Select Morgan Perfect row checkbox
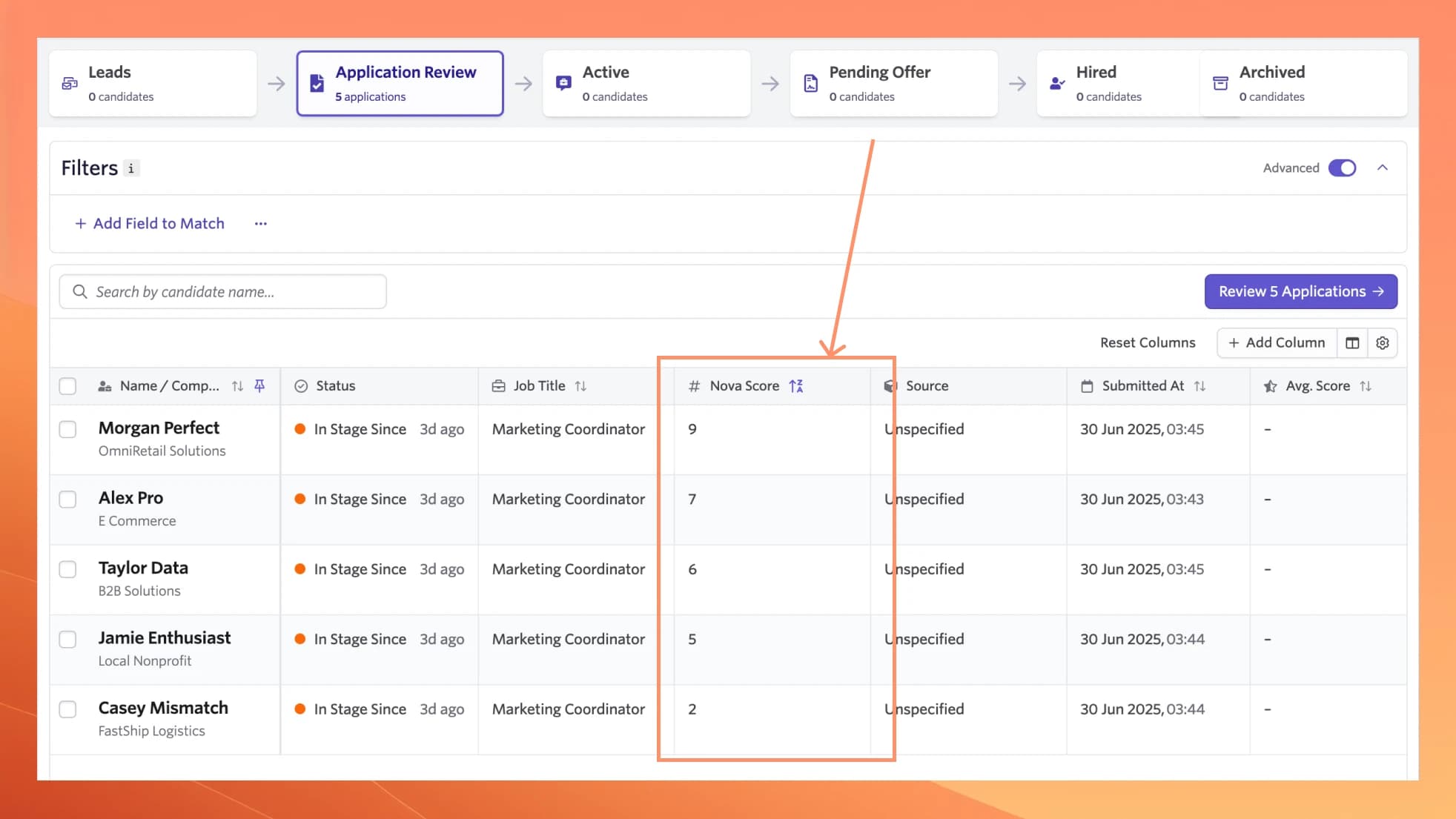This screenshot has height=819, width=1456. (67, 429)
